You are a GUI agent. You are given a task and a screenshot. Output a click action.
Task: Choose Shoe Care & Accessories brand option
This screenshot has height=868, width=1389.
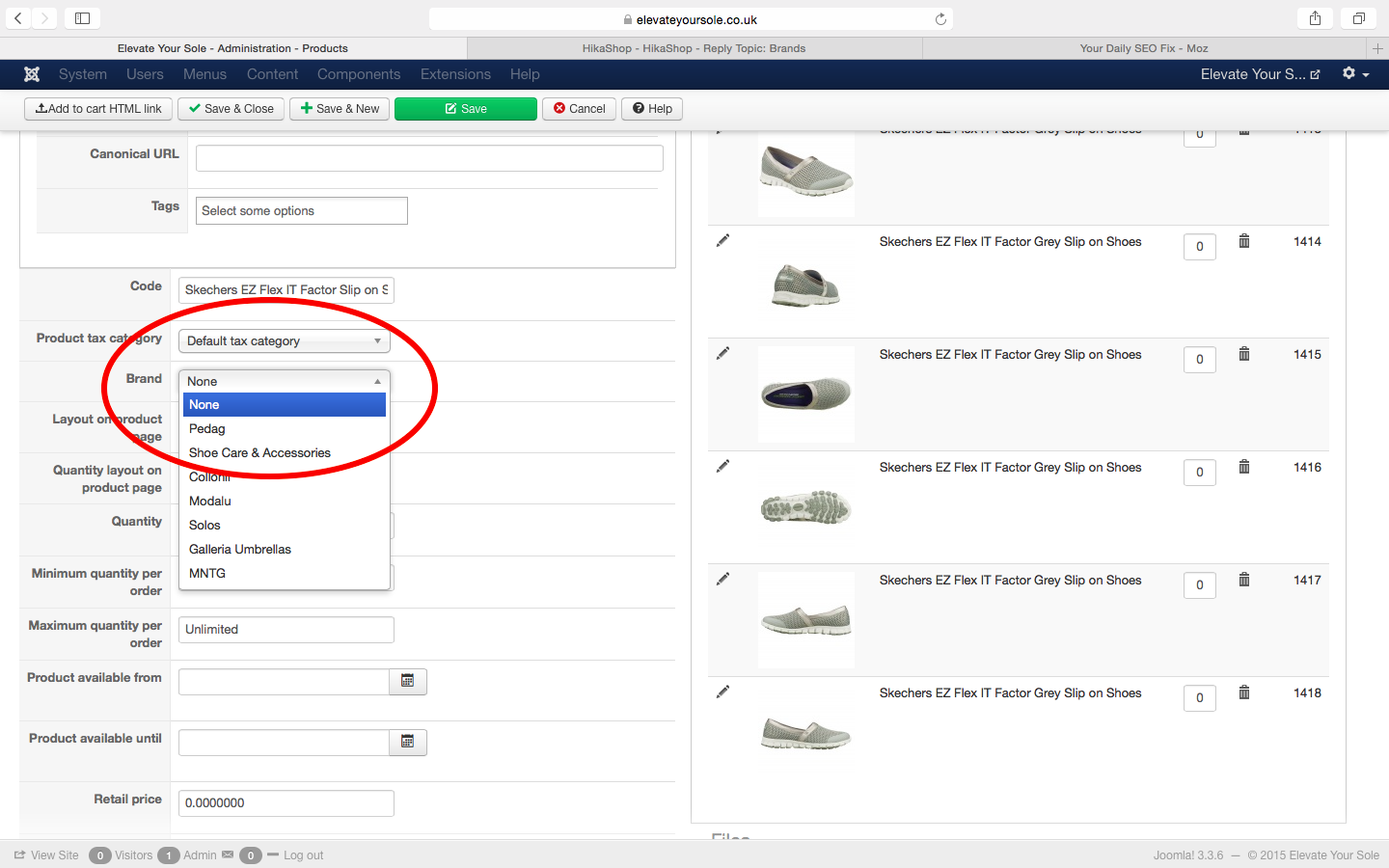click(x=285, y=453)
